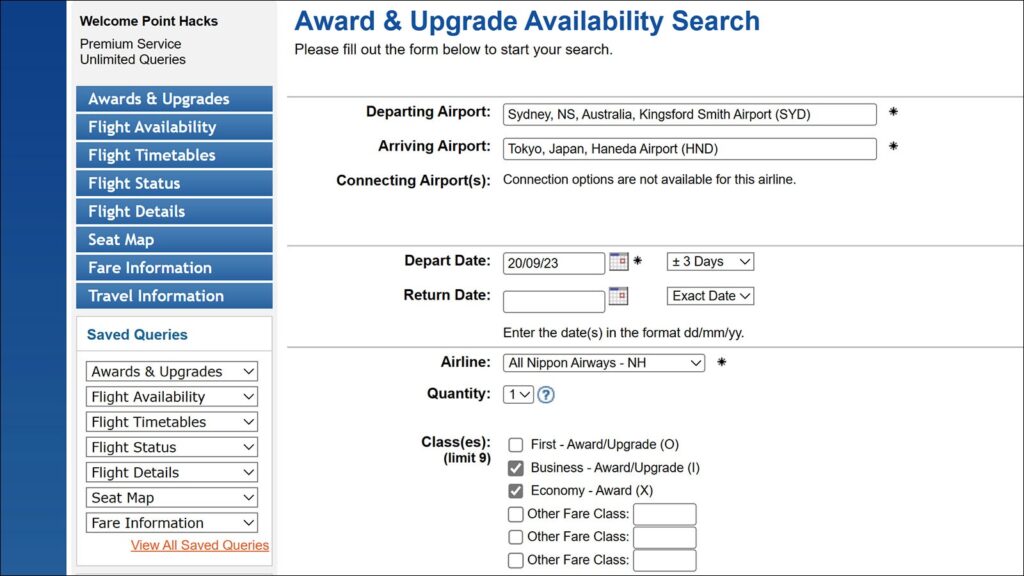Open the ± 3 Days dropdown
Image resolution: width=1024 pixels, height=576 pixels.
[709, 261]
